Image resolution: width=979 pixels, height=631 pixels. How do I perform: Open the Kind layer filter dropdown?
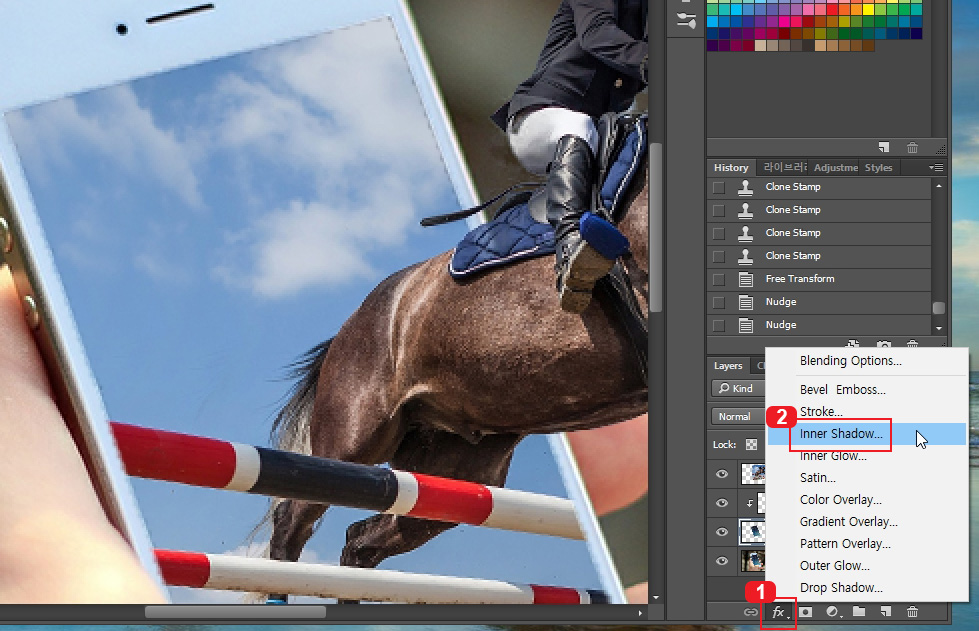(x=737, y=388)
